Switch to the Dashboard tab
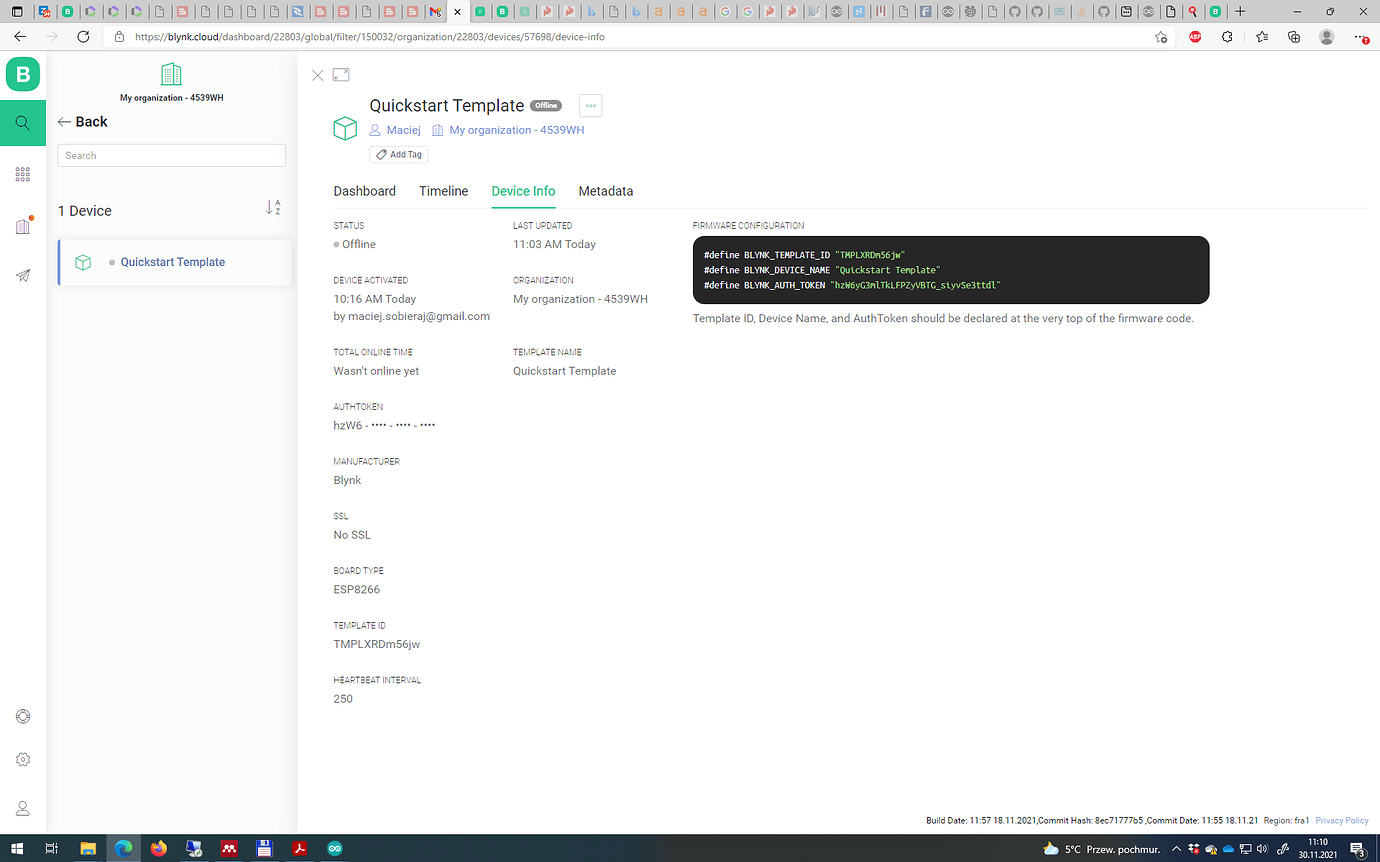The image size is (1380, 862). click(x=364, y=191)
